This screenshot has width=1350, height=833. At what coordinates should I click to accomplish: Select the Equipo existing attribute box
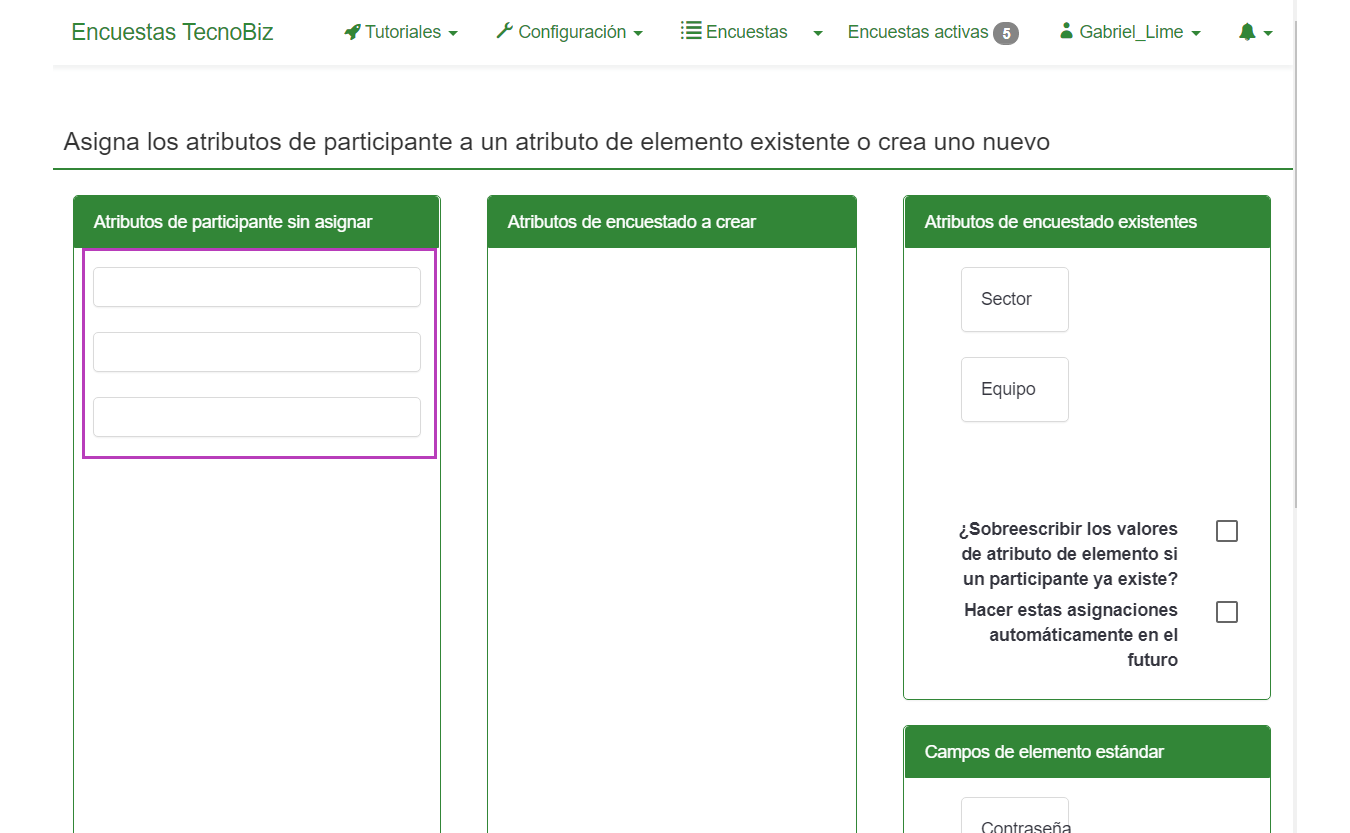pyautogui.click(x=1014, y=389)
